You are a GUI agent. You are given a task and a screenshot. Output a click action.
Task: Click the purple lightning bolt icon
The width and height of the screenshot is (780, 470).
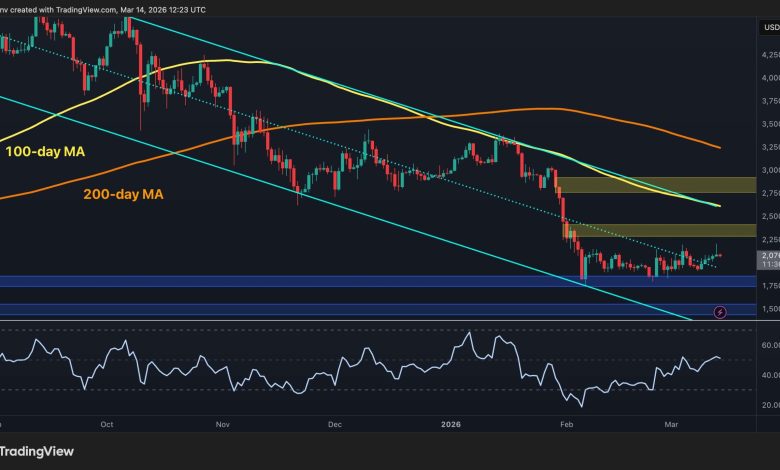pos(721,313)
